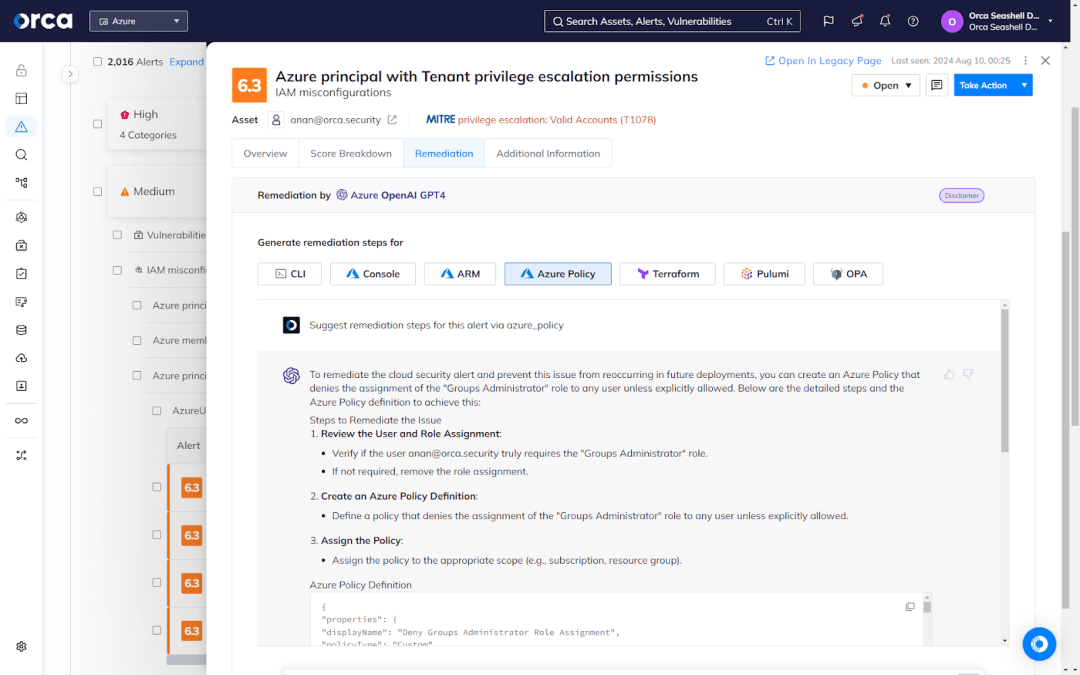Viewport: 1080px width, 675px height.
Task: Click the Expand link beside Alerts count
Action: [187, 62]
